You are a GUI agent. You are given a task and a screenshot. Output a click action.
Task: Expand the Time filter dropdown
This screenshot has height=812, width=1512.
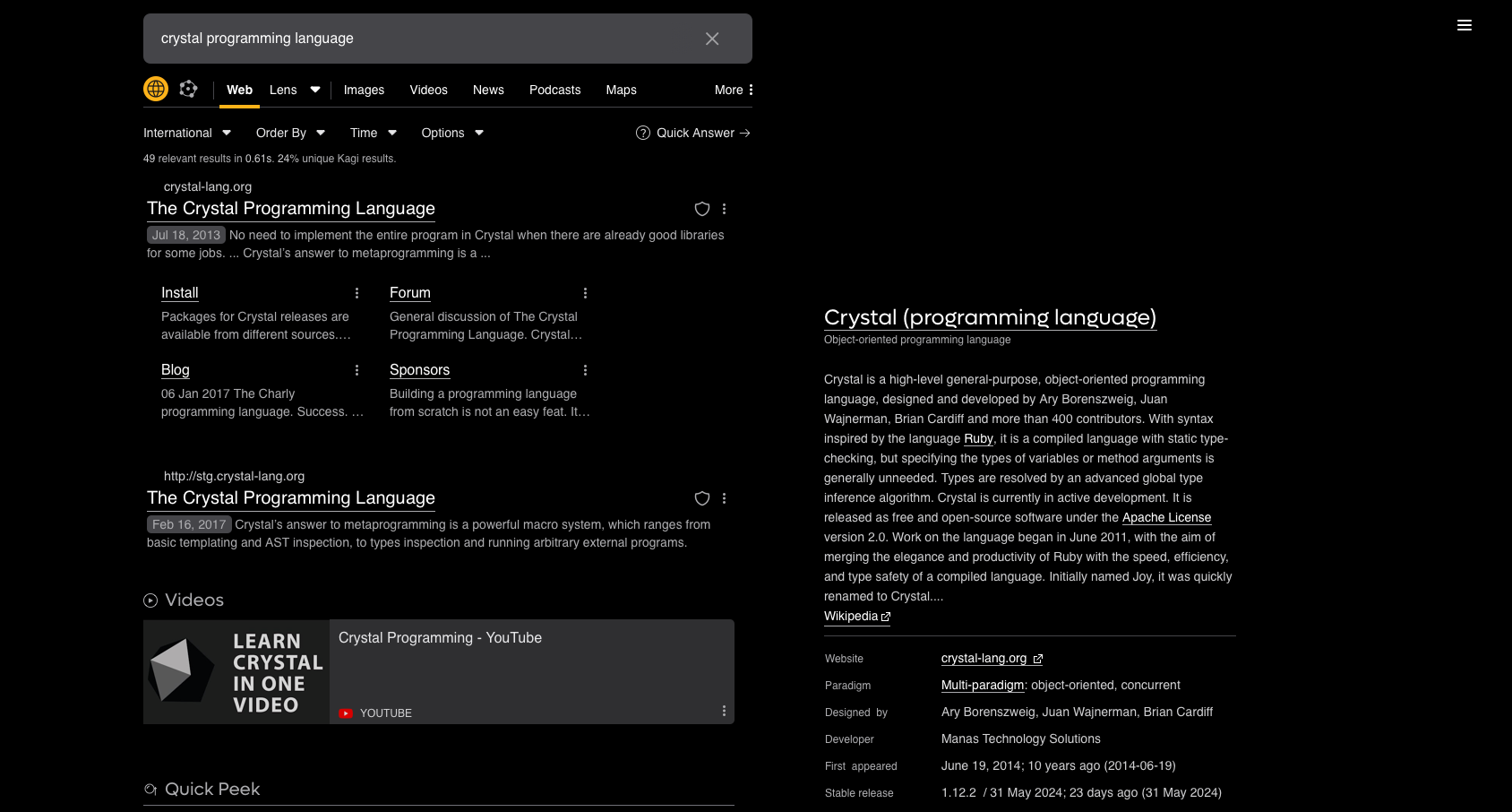tap(373, 133)
